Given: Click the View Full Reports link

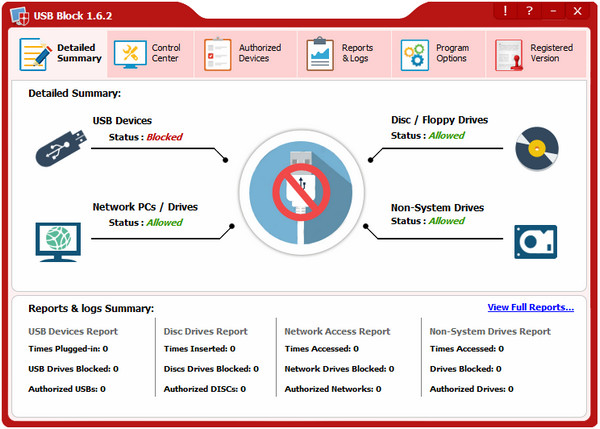Looking at the screenshot, I should point(530,307).
